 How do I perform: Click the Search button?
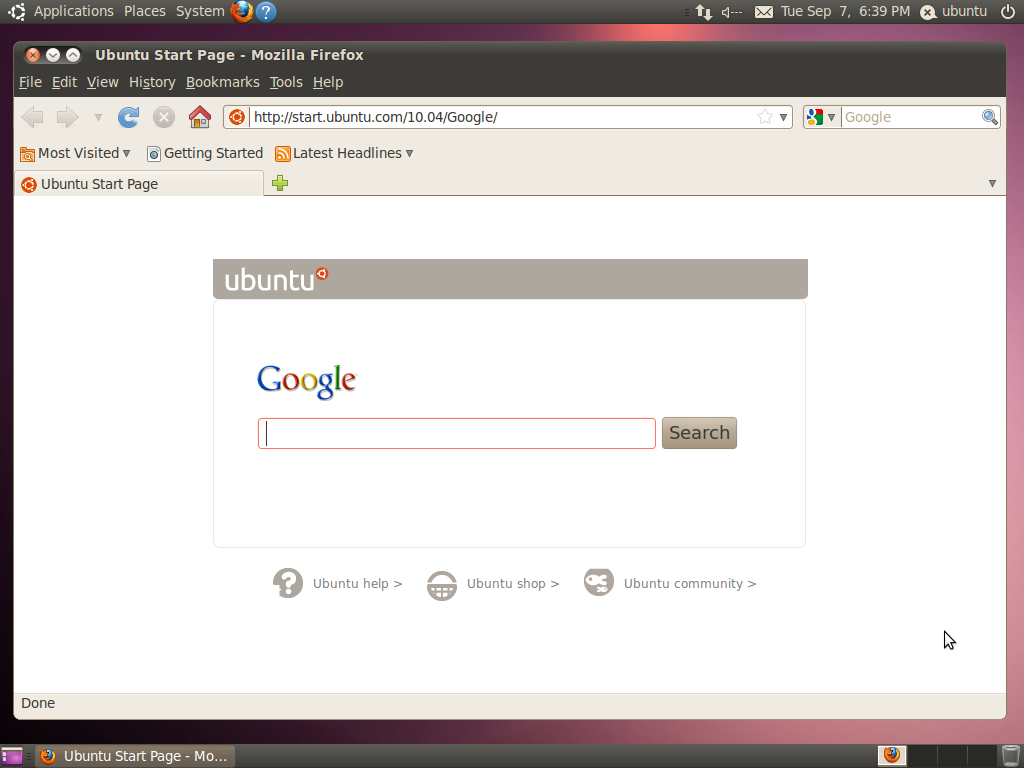699,433
